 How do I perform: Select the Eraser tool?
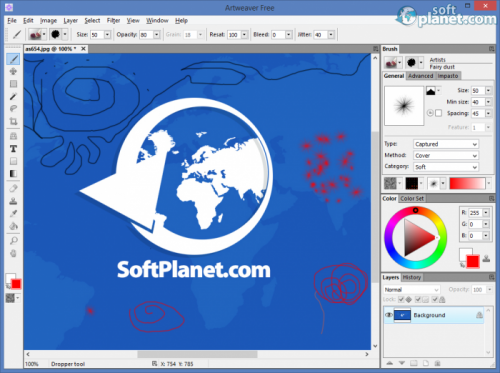point(13,188)
